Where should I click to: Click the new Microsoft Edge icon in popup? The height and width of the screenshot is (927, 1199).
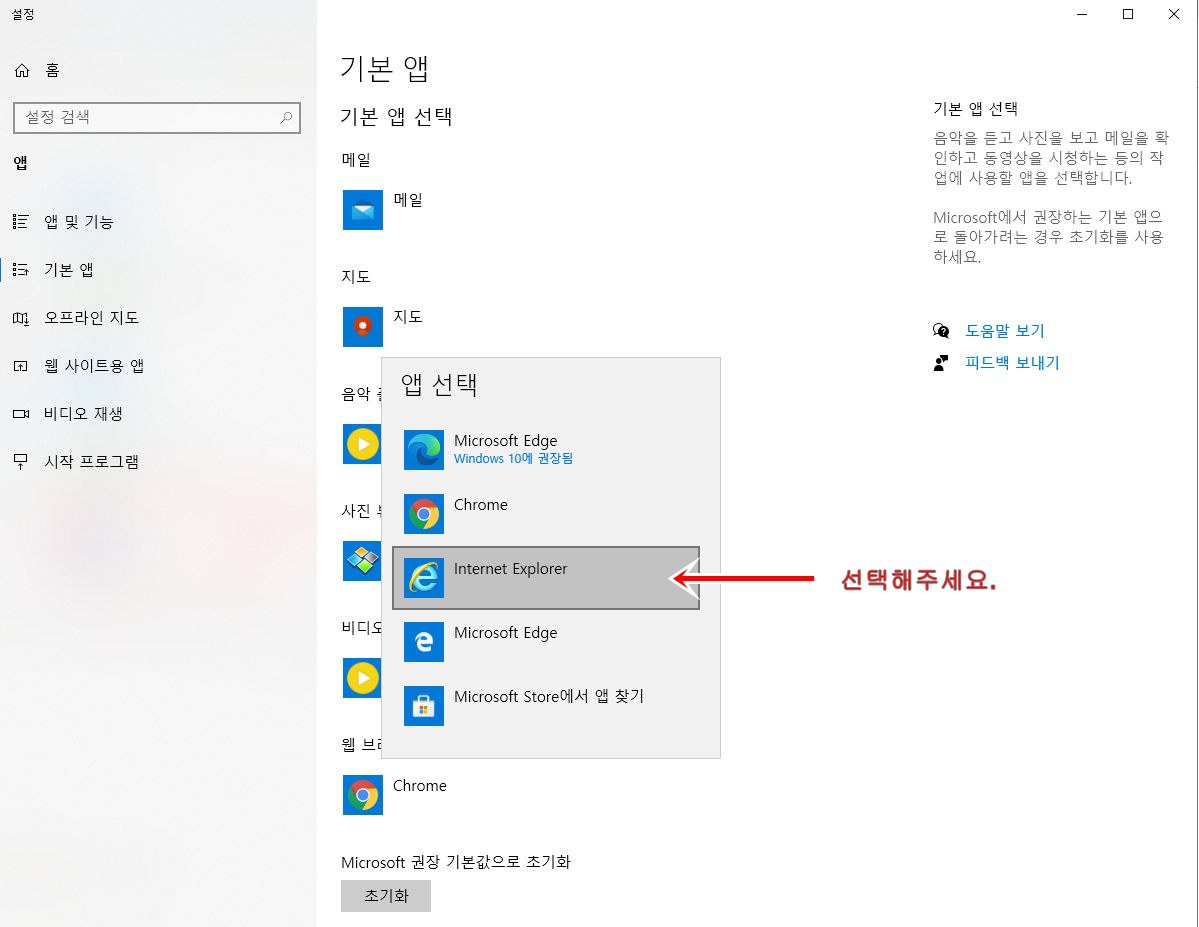point(424,449)
